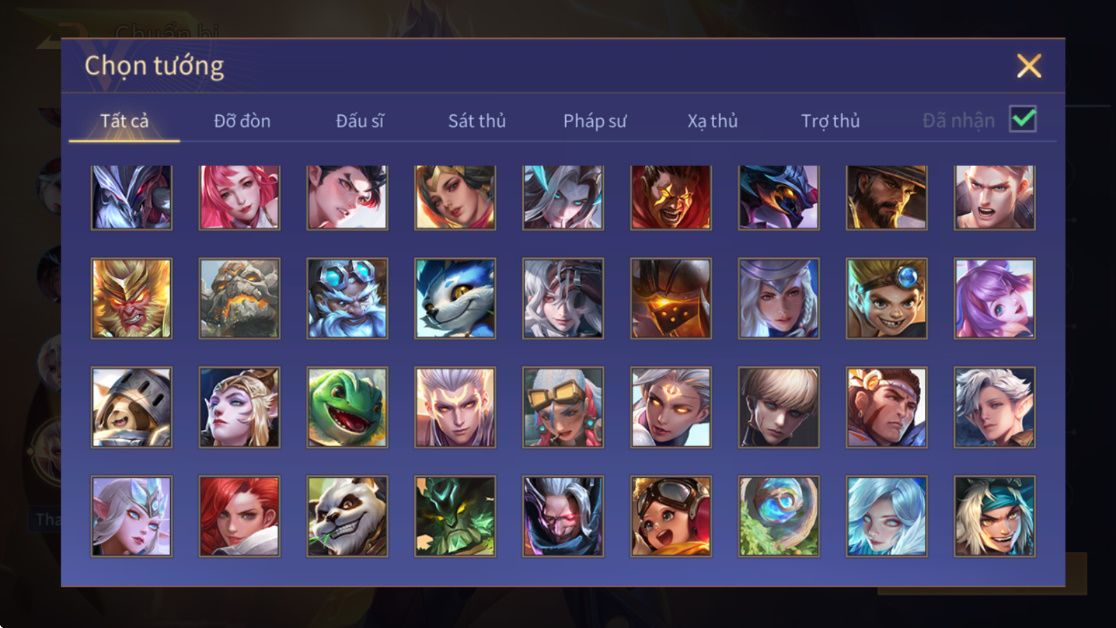Viewport: 1116px width, 628px height.
Task: Choose the rock golem hero portrait
Action: (239, 298)
